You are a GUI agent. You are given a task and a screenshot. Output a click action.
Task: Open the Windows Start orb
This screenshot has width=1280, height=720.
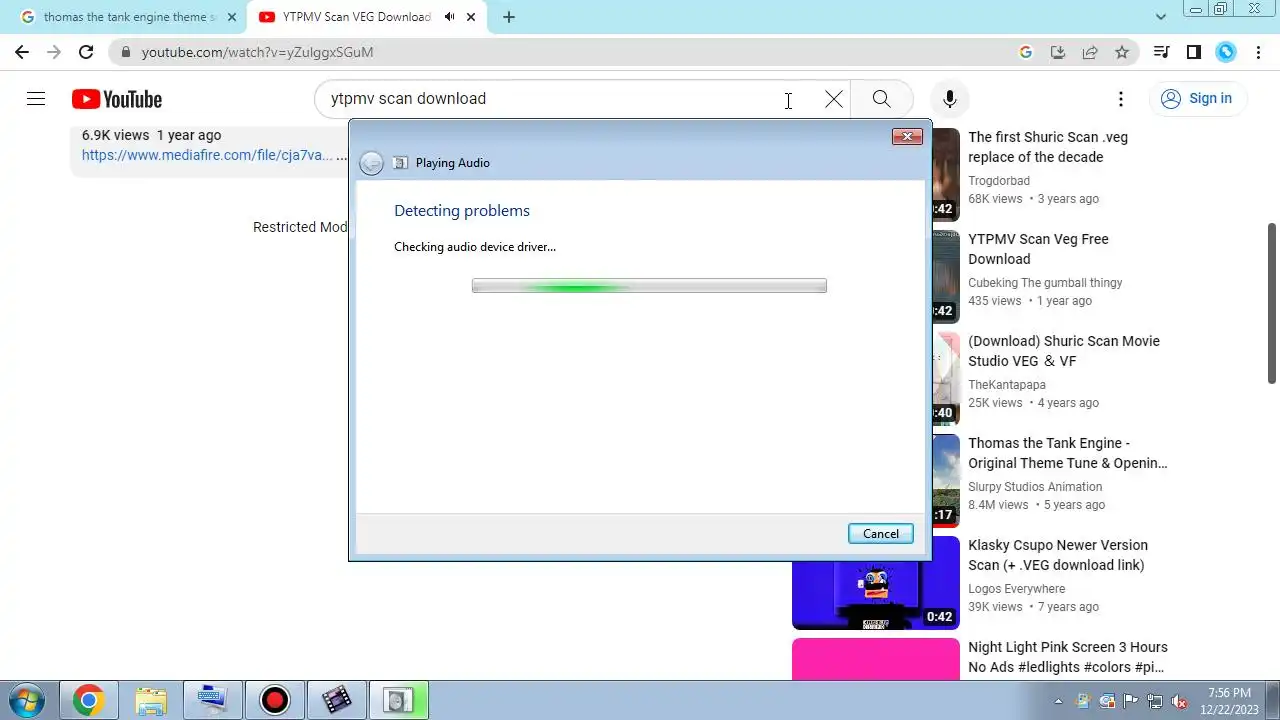click(26, 700)
